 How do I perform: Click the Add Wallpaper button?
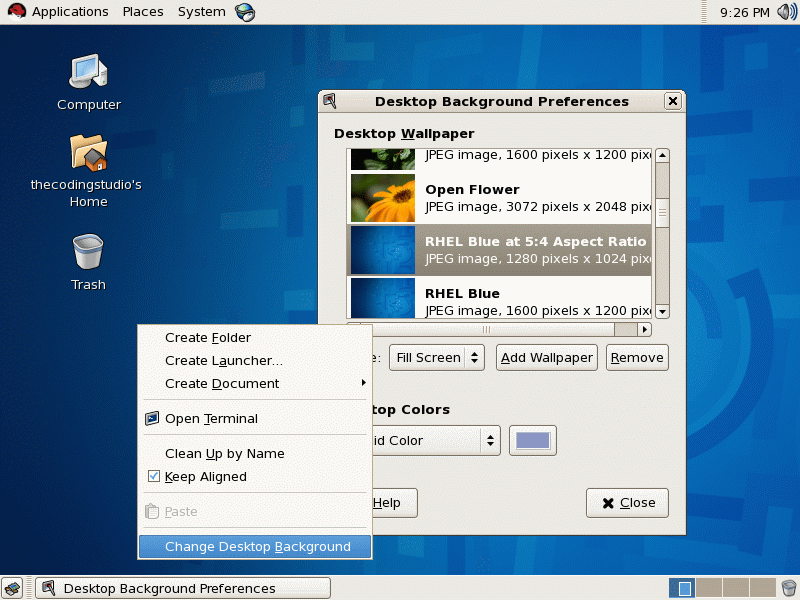coord(547,358)
